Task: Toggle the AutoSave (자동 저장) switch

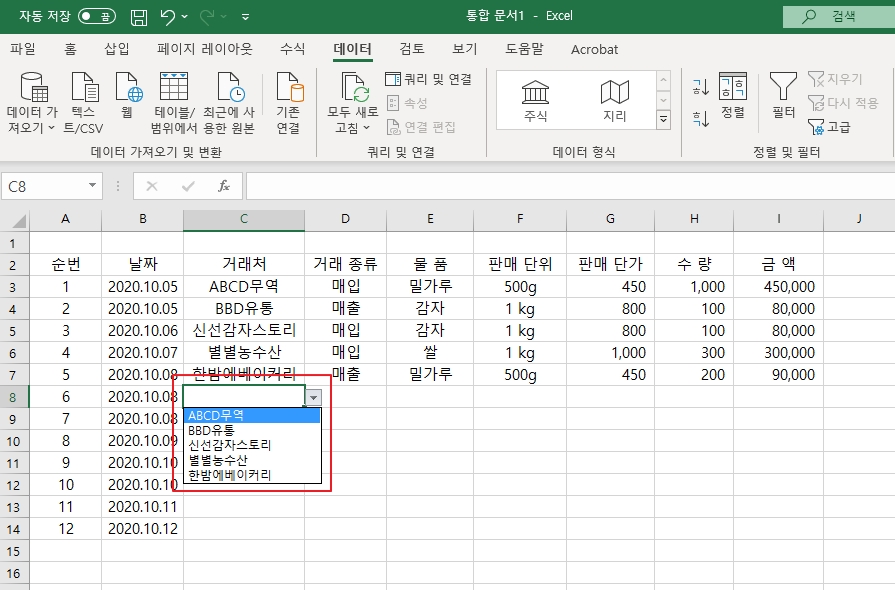Action: coord(96,16)
